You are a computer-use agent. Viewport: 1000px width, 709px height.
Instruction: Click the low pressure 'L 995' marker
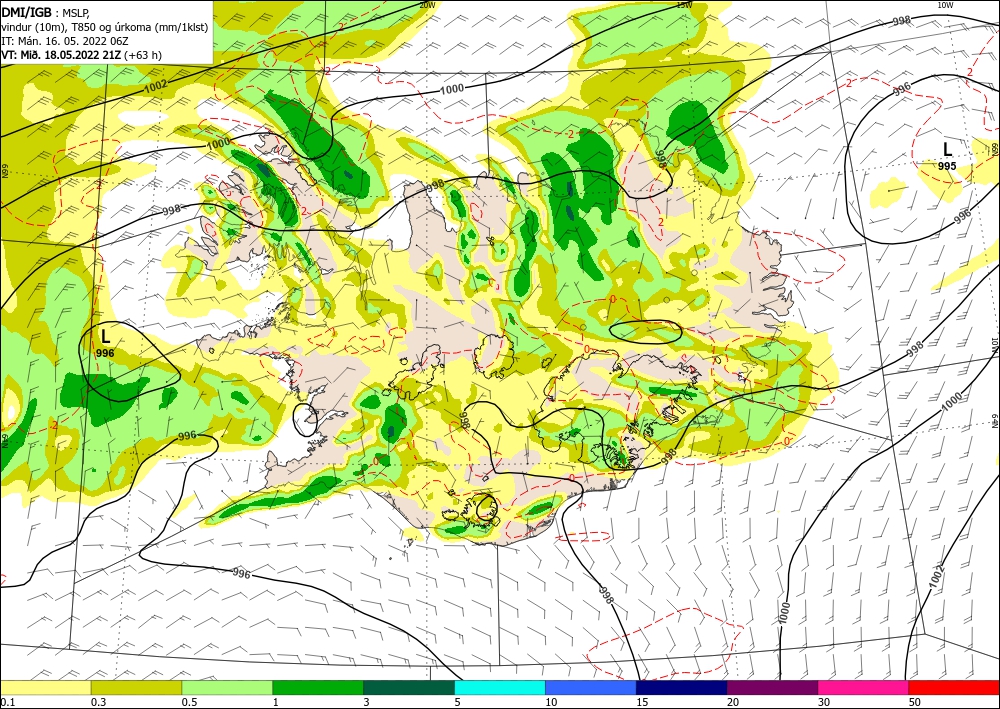click(x=947, y=156)
